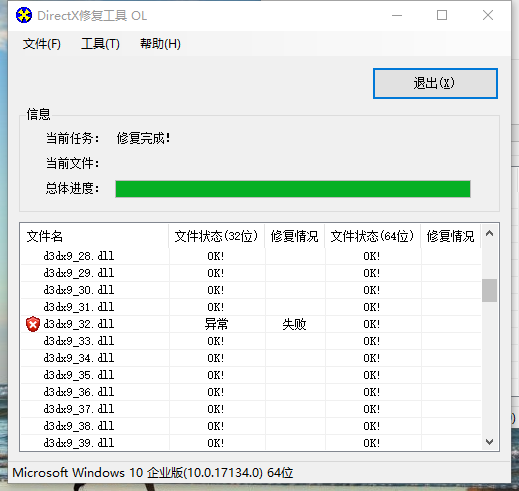Click the red error shield icon
This screenshot has width=519, height=491.
[x=33, y=324]
